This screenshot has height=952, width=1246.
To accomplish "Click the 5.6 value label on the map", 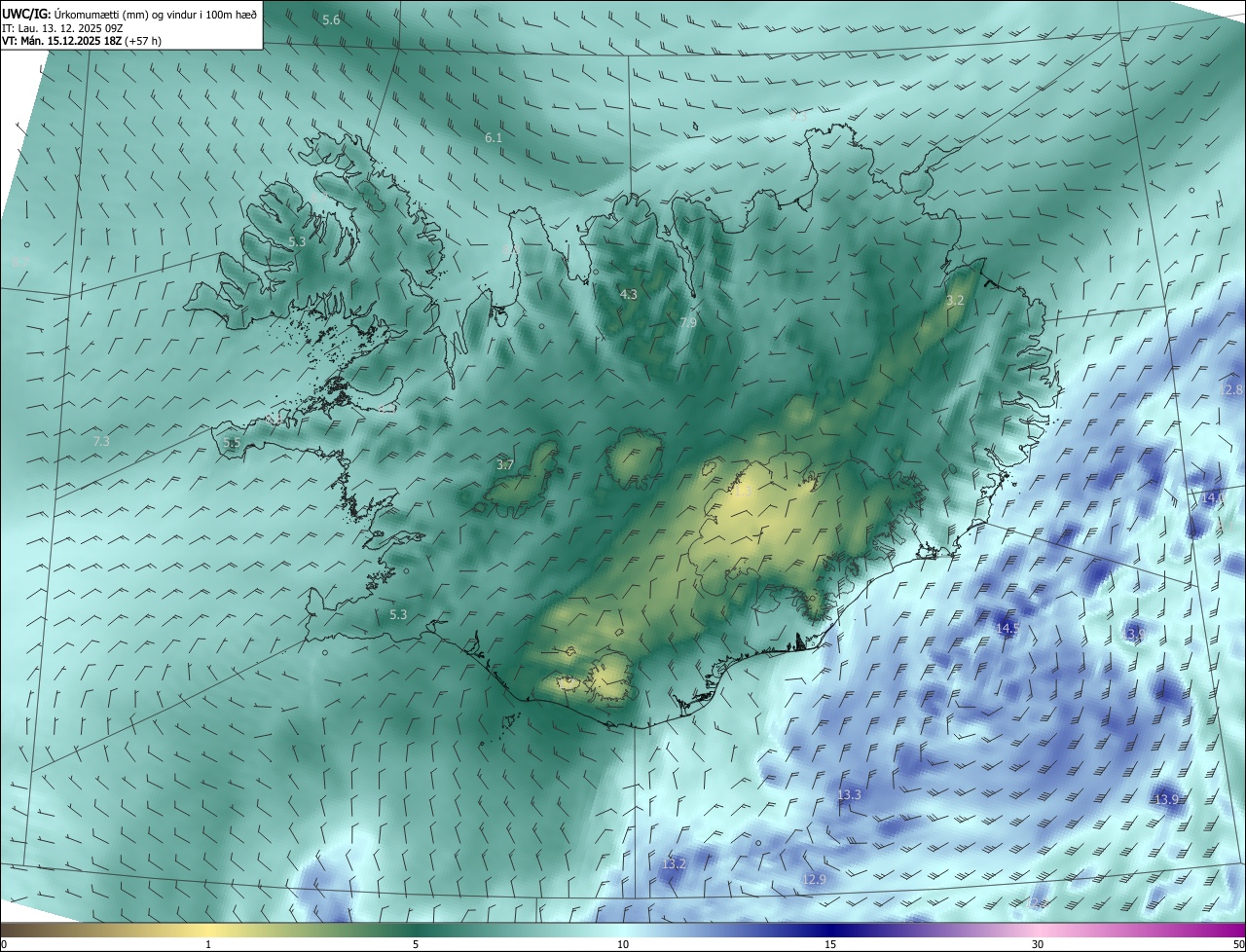I will (x=331, y=20).
